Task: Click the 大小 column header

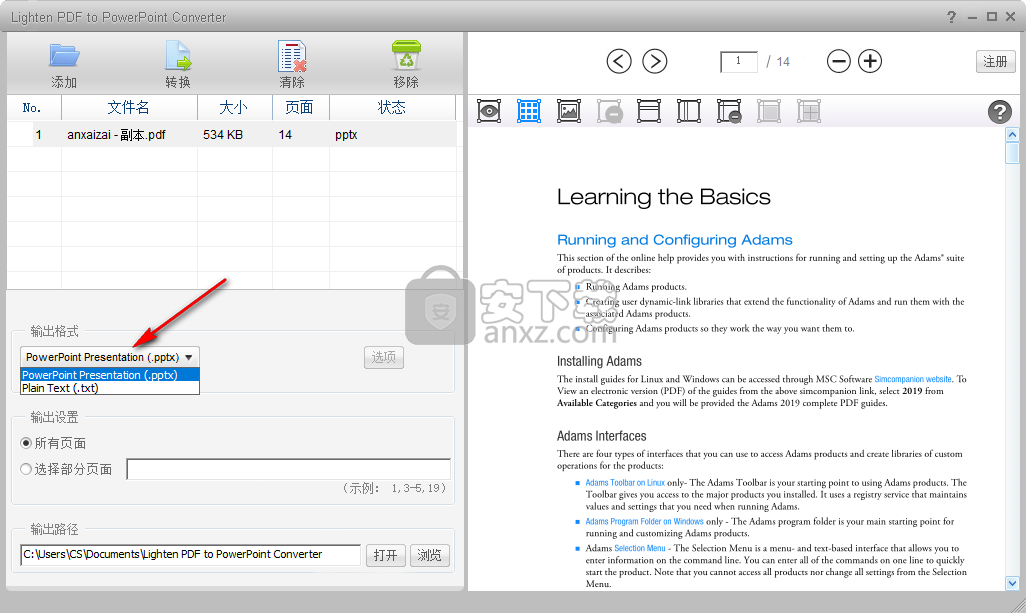Action: [x=234, y=107]
